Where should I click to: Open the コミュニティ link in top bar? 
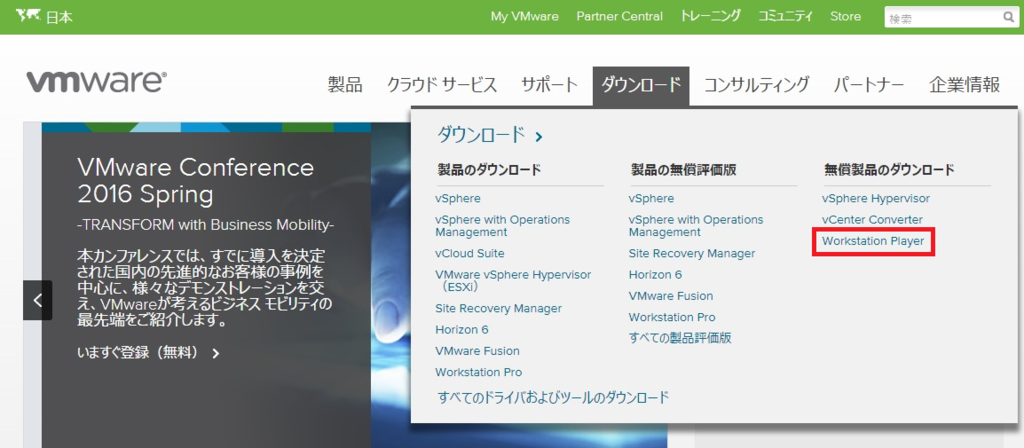[786, 16]
